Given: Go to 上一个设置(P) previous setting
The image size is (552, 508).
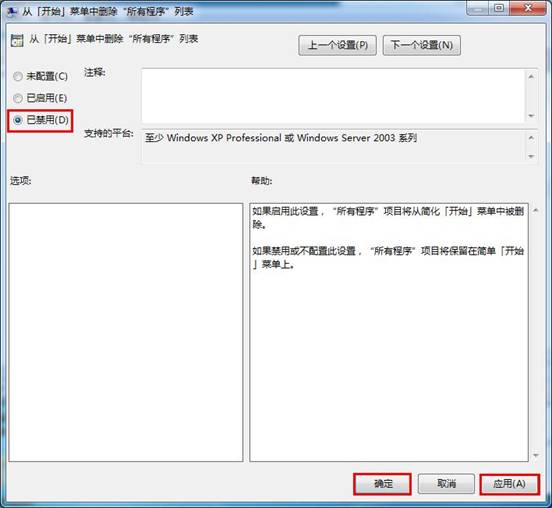Looking at the screenshot, I should tap(337, 45).
